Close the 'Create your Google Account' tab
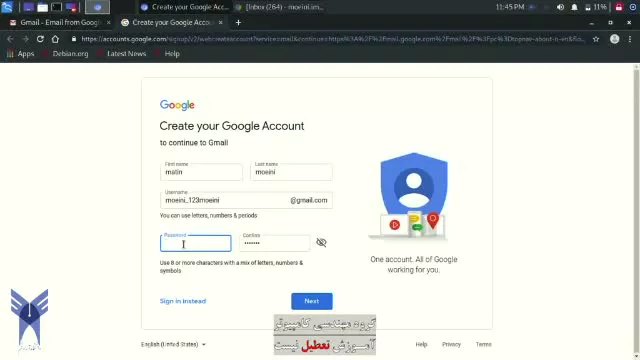 pos(220,22)
